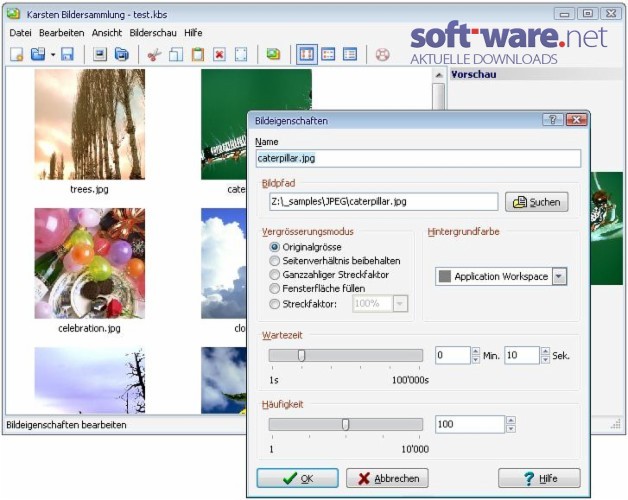Click the Name field with caterpillar.jpg

point(418,158)
